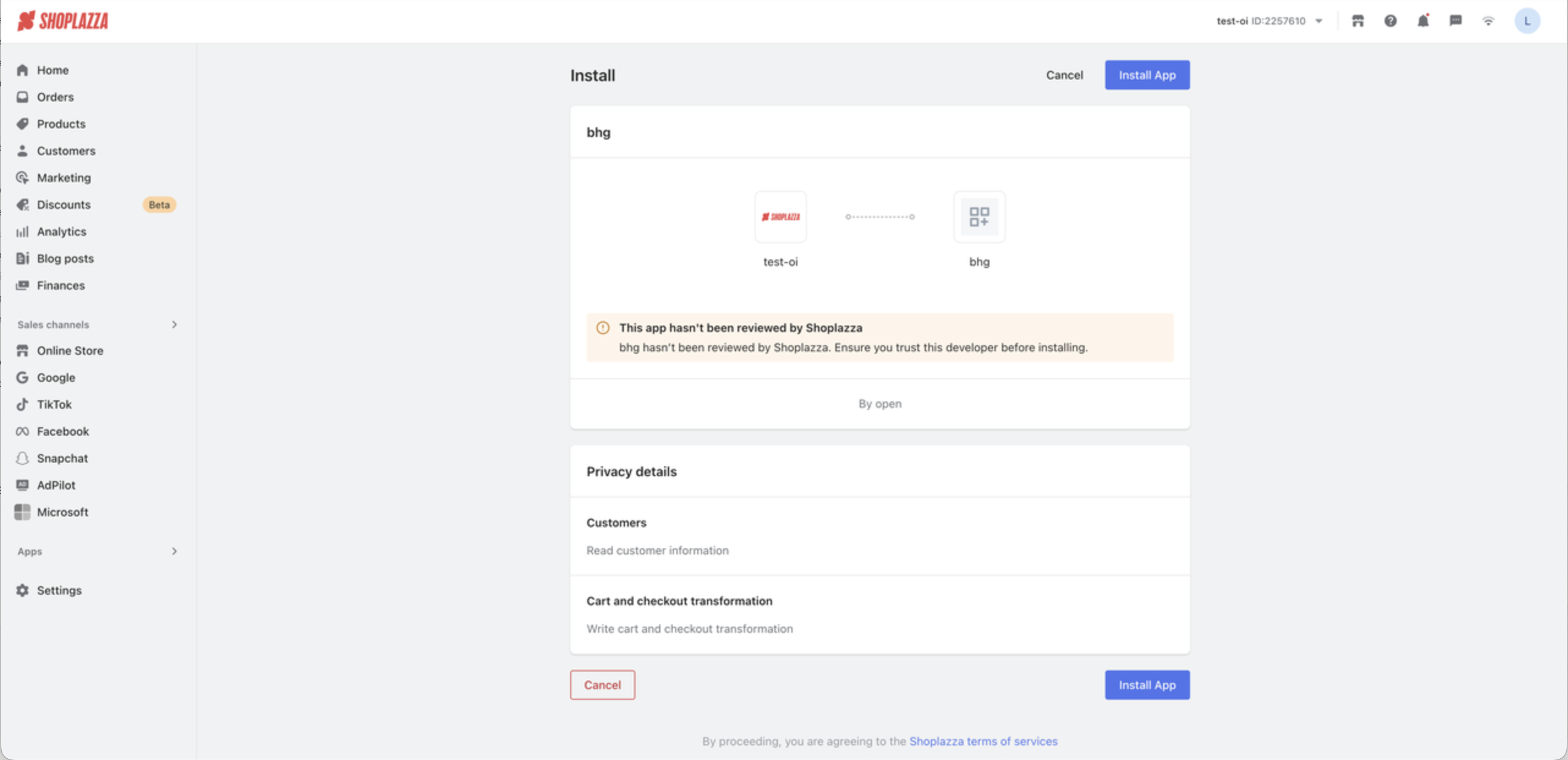Open user avatar L menu
Screen dimensions: 1568x760
(x=1526, y=21)
